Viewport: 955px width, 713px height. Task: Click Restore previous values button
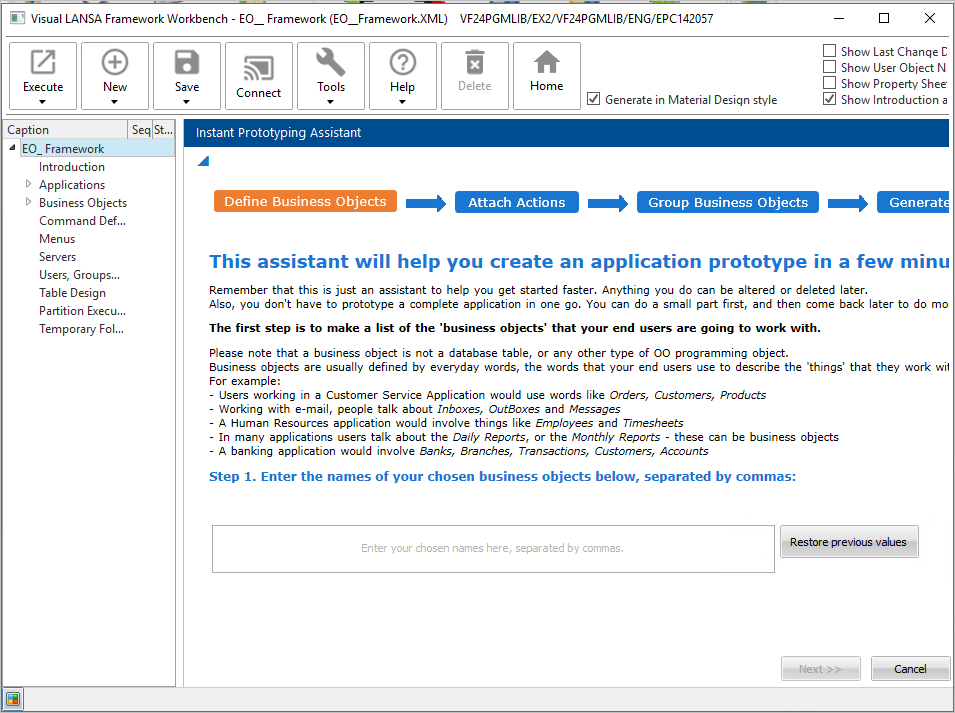pos(848,542)
